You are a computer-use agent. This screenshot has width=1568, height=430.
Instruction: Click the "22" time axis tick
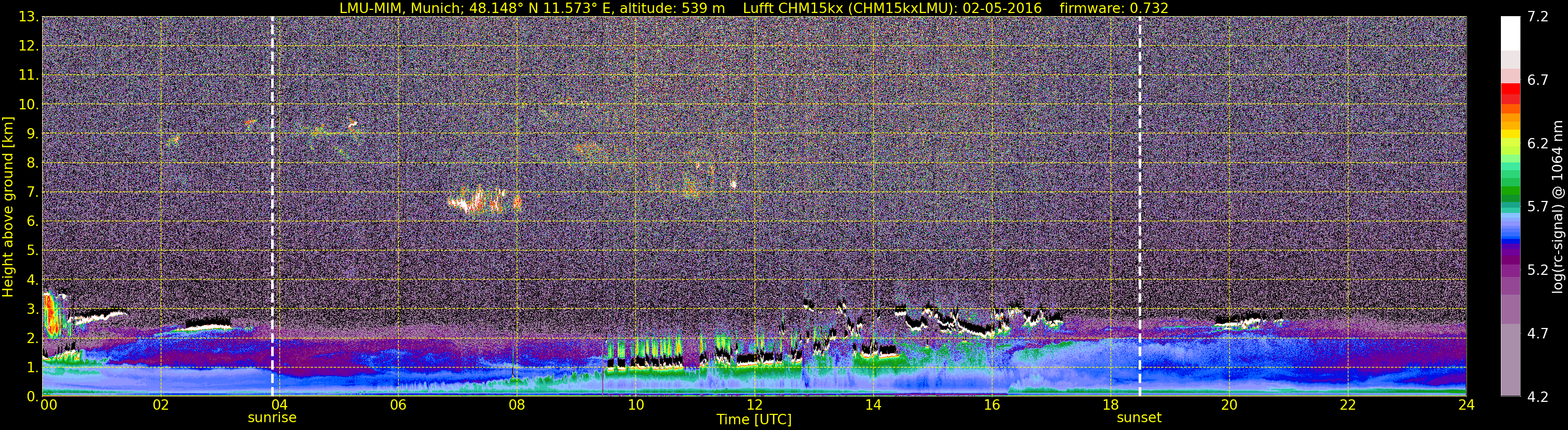1348,405
